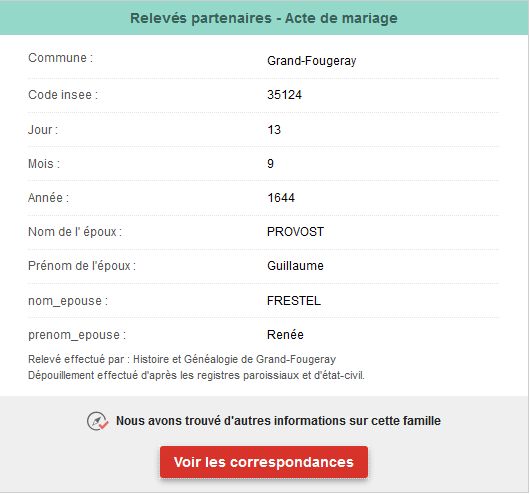Screen dimensions: 530x495
Task: Select the Code insee value 35124
Action: tap(284, 95)
